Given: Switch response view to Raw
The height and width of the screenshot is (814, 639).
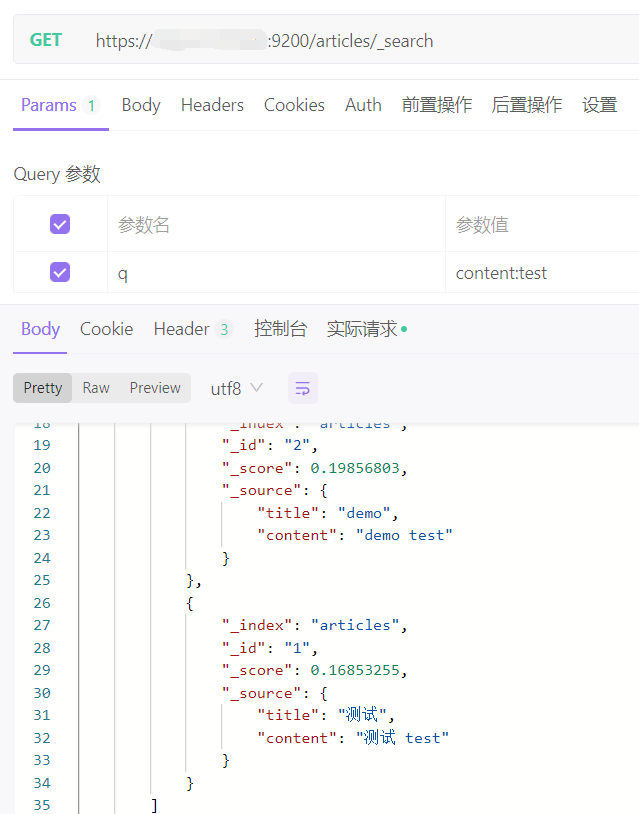Looking at the screenshot, I should coord(96,388).
